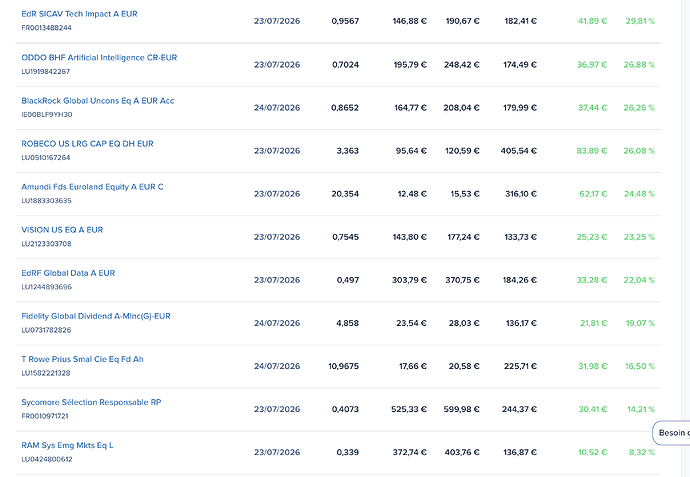Click the 225,71 € valuation for T Rowe
Viewport: 690px width, 477px height.
520,367
